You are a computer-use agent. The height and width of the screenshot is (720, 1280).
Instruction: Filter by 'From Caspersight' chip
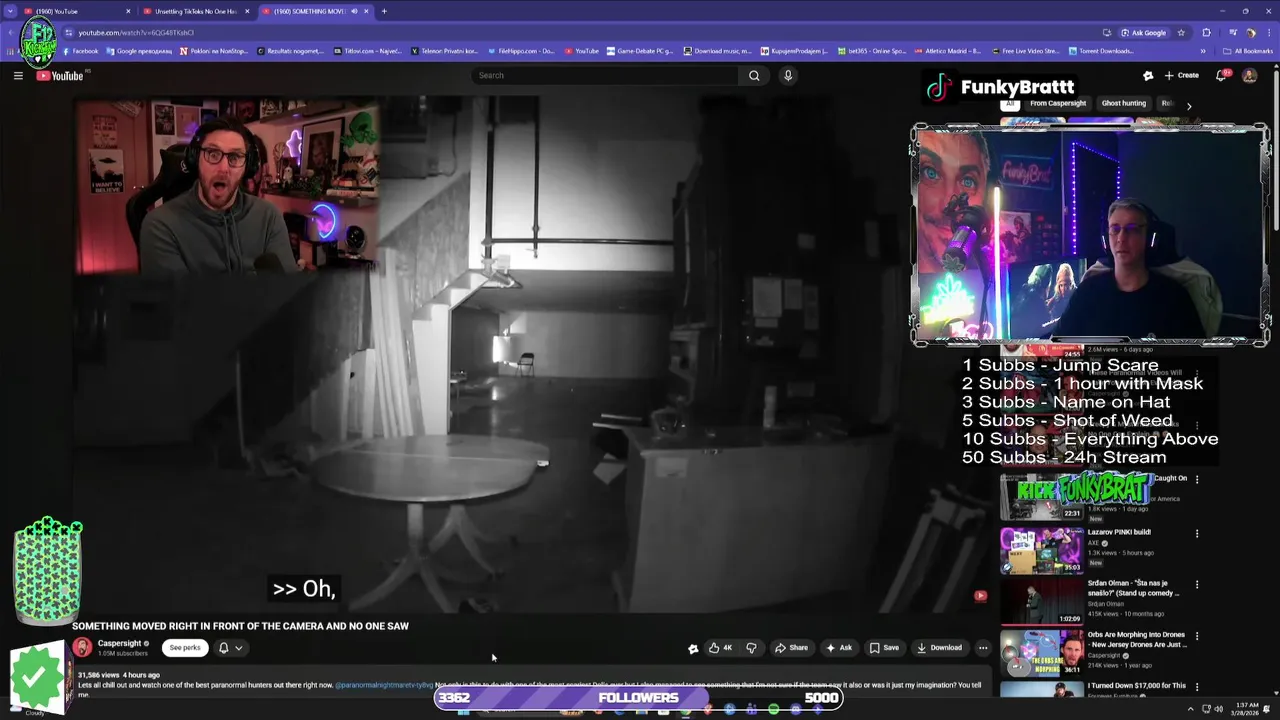coord(1057,104)
